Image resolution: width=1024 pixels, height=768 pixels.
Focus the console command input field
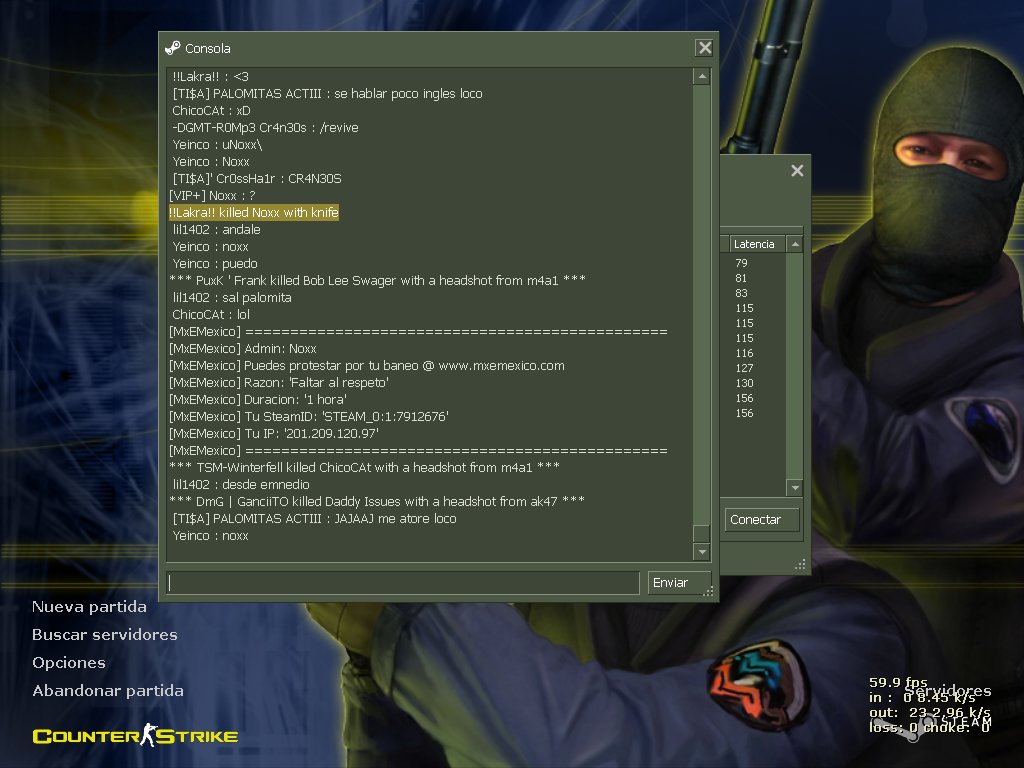coord(403,583)
